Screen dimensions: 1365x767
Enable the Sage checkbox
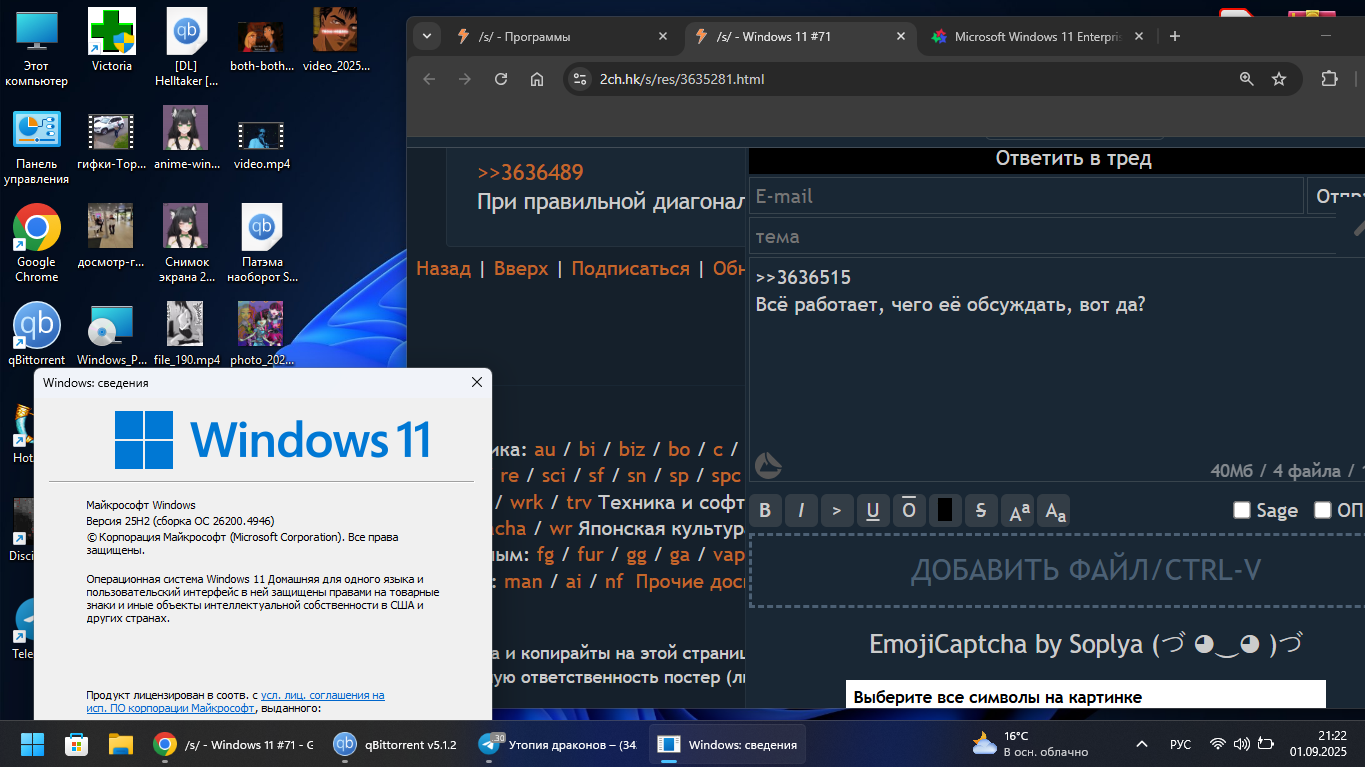[1241, 510]
